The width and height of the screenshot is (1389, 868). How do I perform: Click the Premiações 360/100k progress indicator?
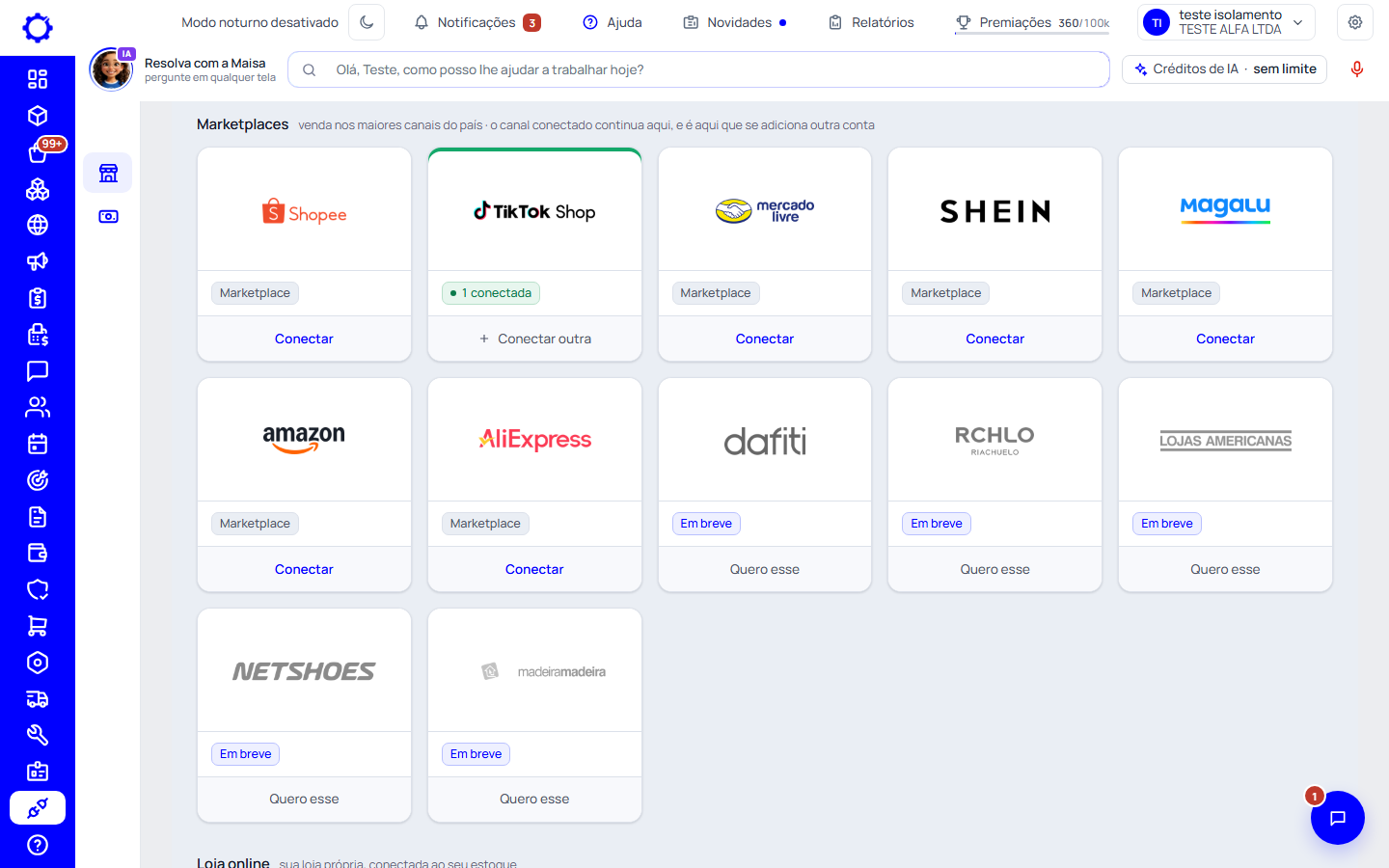pyautogui.click(x=1032, y=23)
